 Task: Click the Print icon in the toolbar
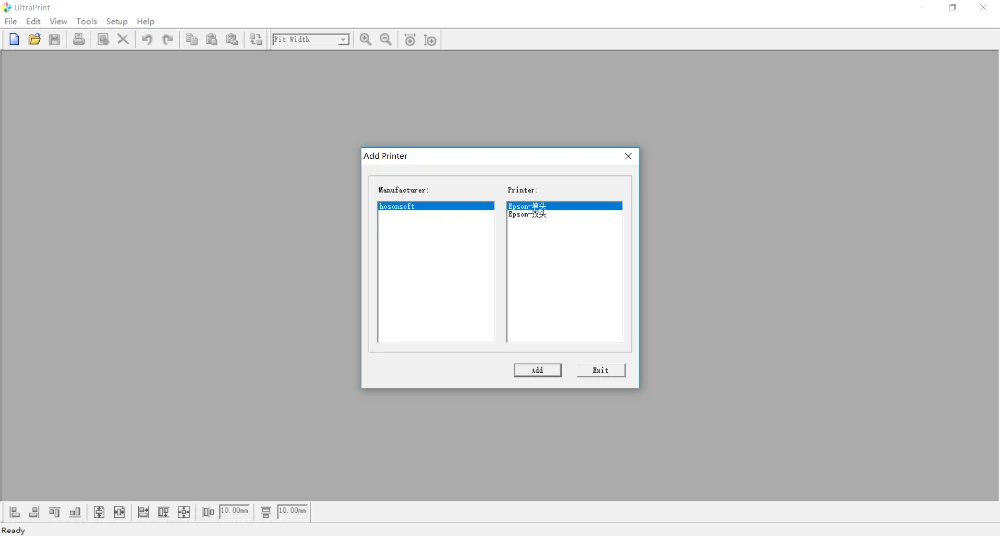tap(78, 40)
